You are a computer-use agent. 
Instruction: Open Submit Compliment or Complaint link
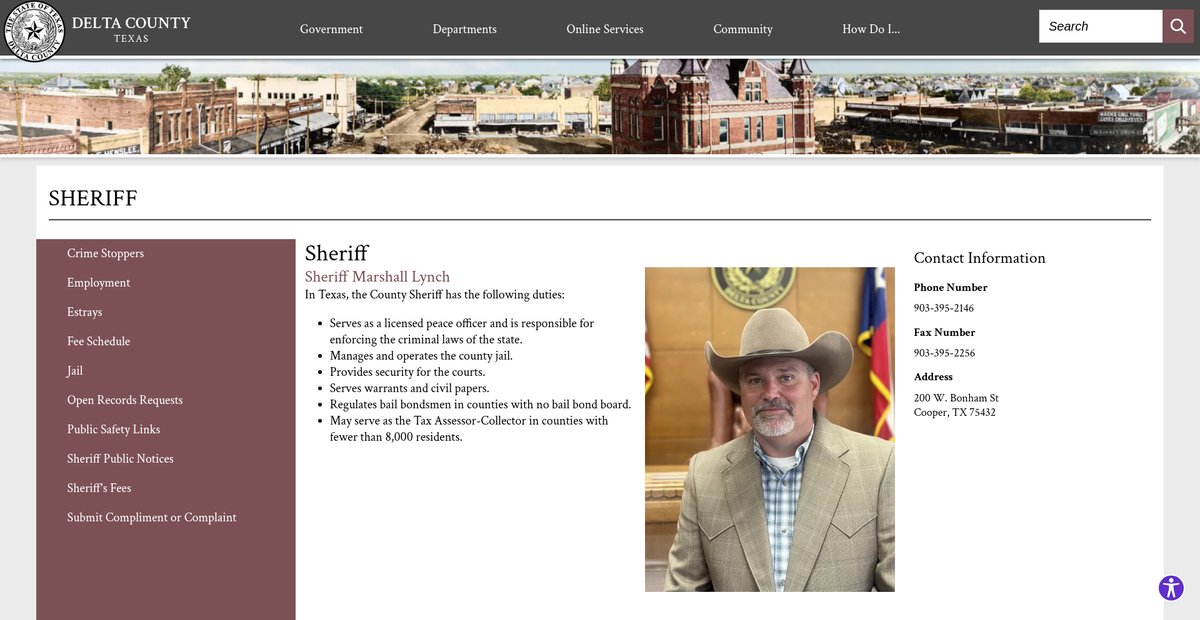click(x=152, y=517)
